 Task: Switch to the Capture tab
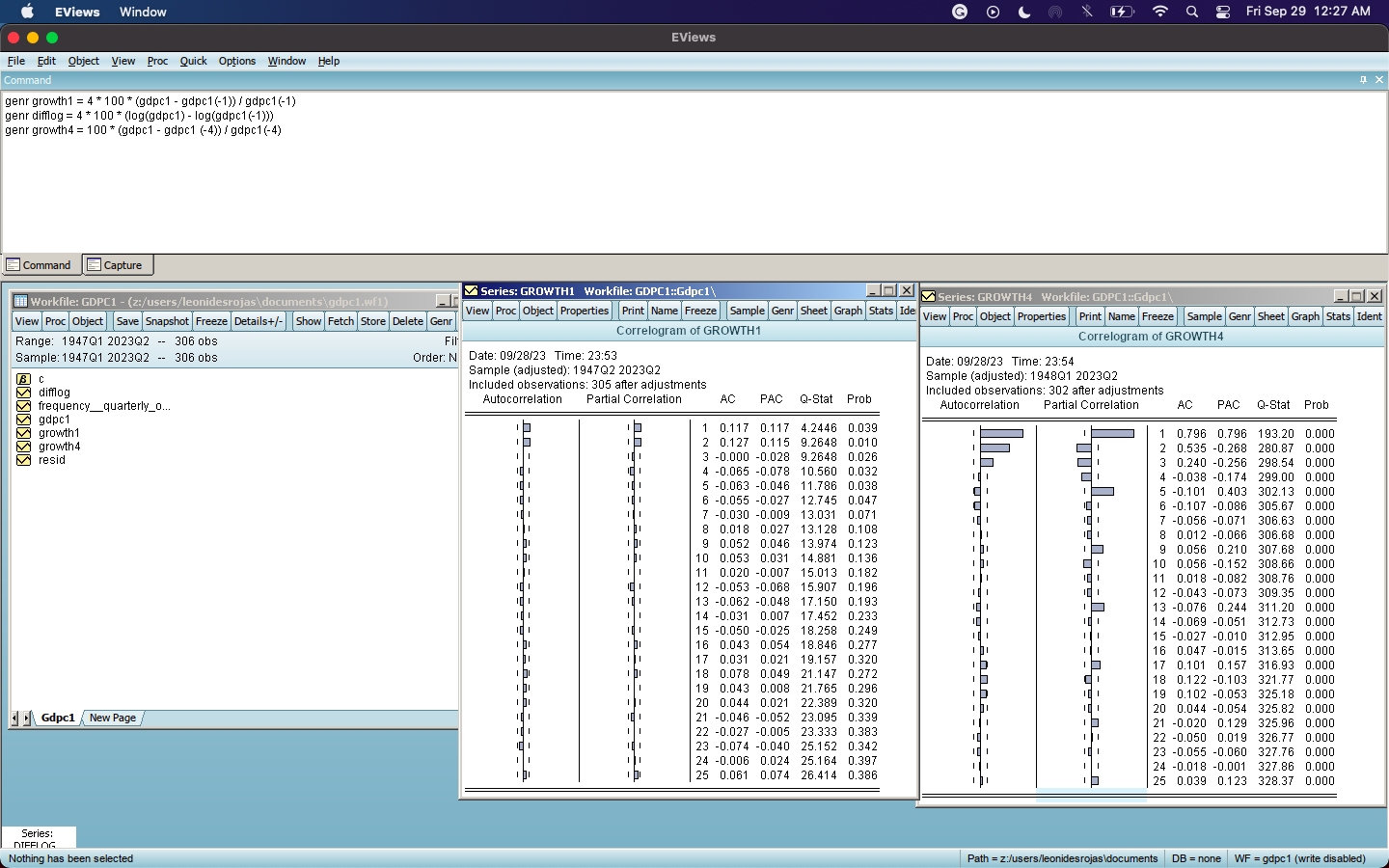tap(114, 265)
